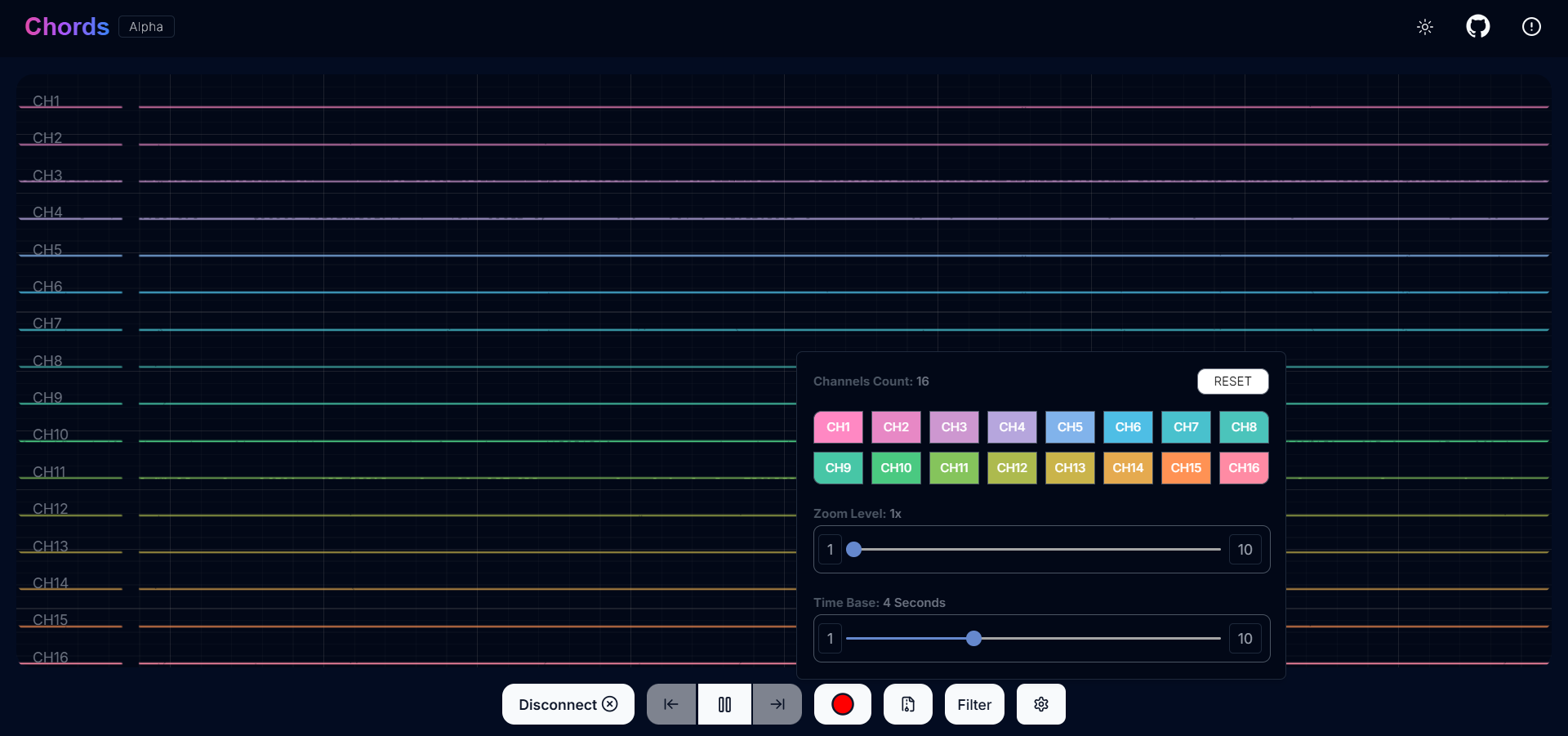Jump to start using skip-back icon
Screen dimensions: 1568x736
click(670, 704)
